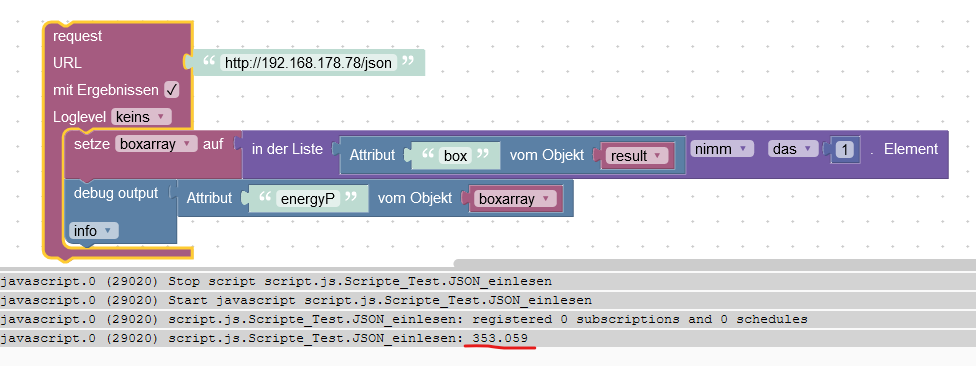Screen dimensions: 976x366
Task: Click the 'Loglevel' label in request block
Action: [80, 117]
